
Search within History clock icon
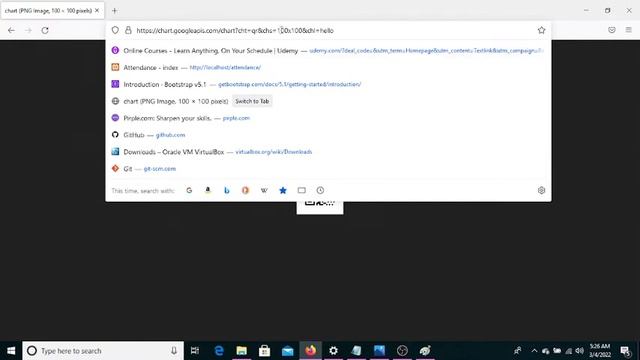point(320,190)
